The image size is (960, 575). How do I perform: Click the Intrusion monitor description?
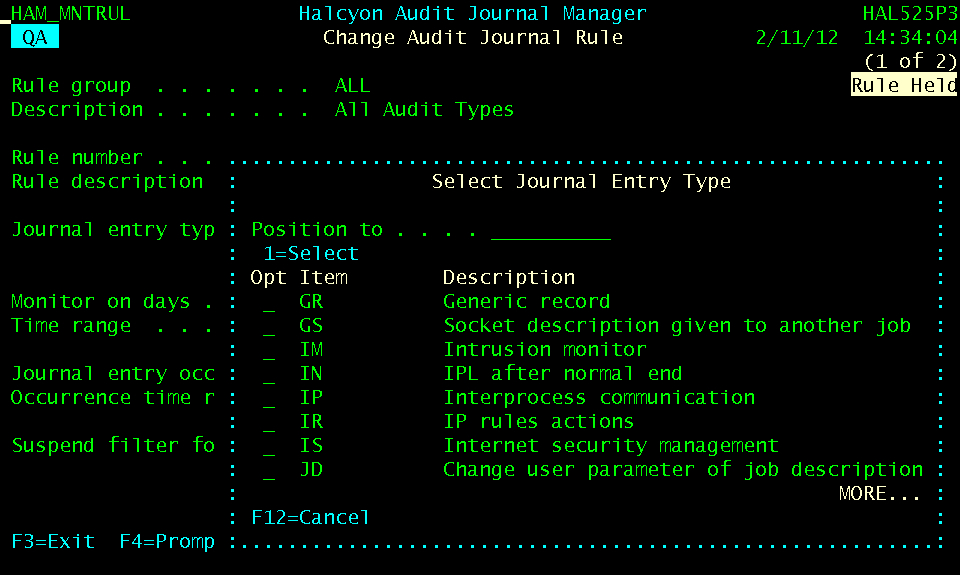point(544,350)
